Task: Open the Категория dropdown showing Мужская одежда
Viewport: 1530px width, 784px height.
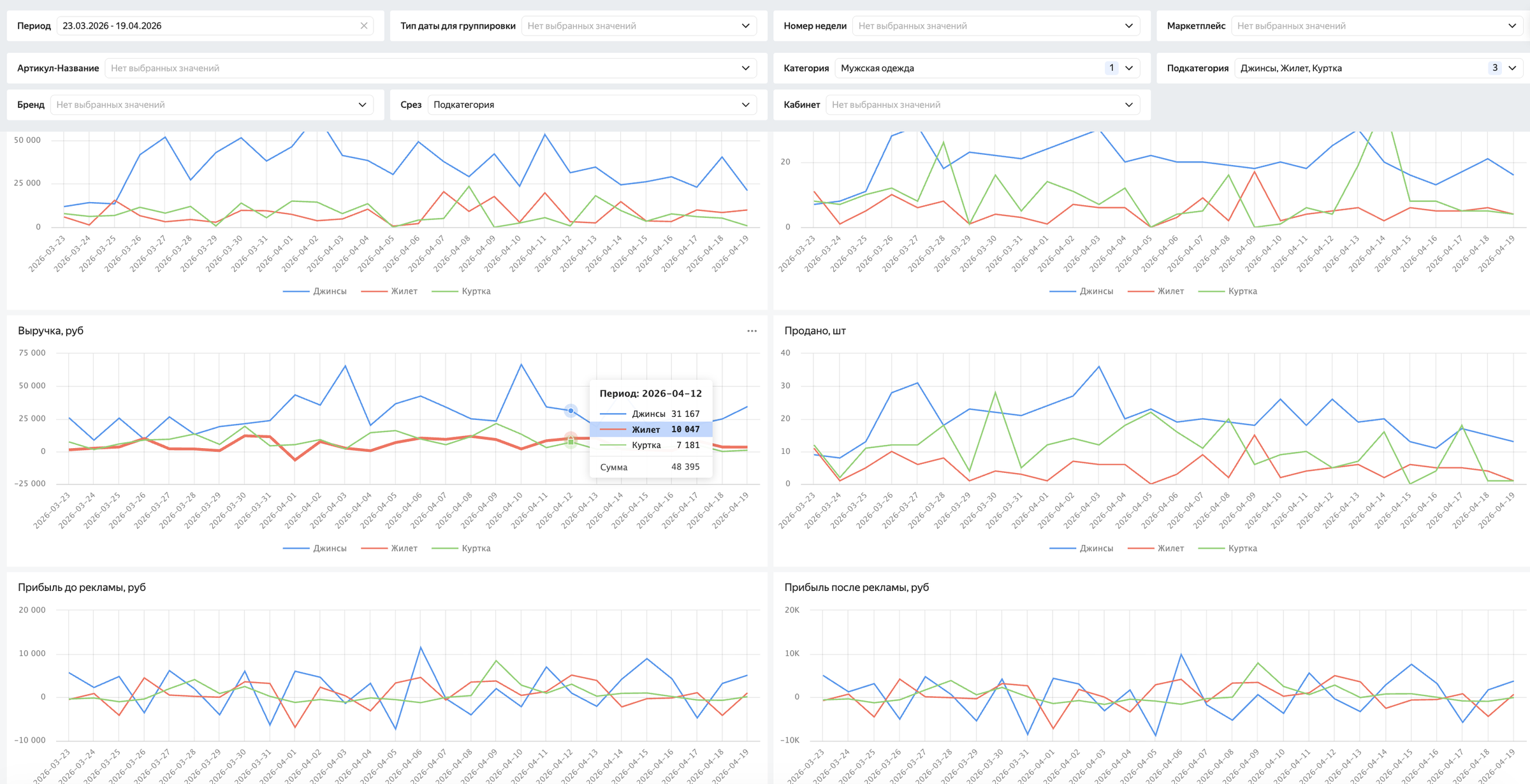Action: pos(987,68)
